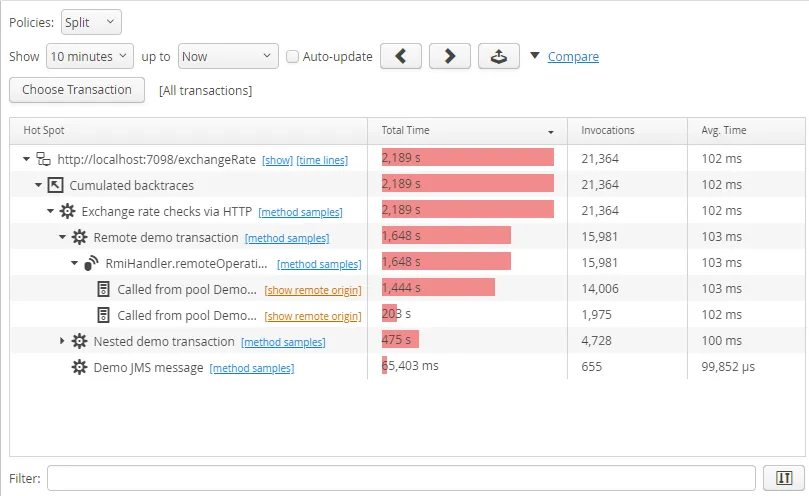Image resolution: width=809 pixels, height=496 pixels.
Task: Click the 655 invocations cell
Action: pos(592,366)
